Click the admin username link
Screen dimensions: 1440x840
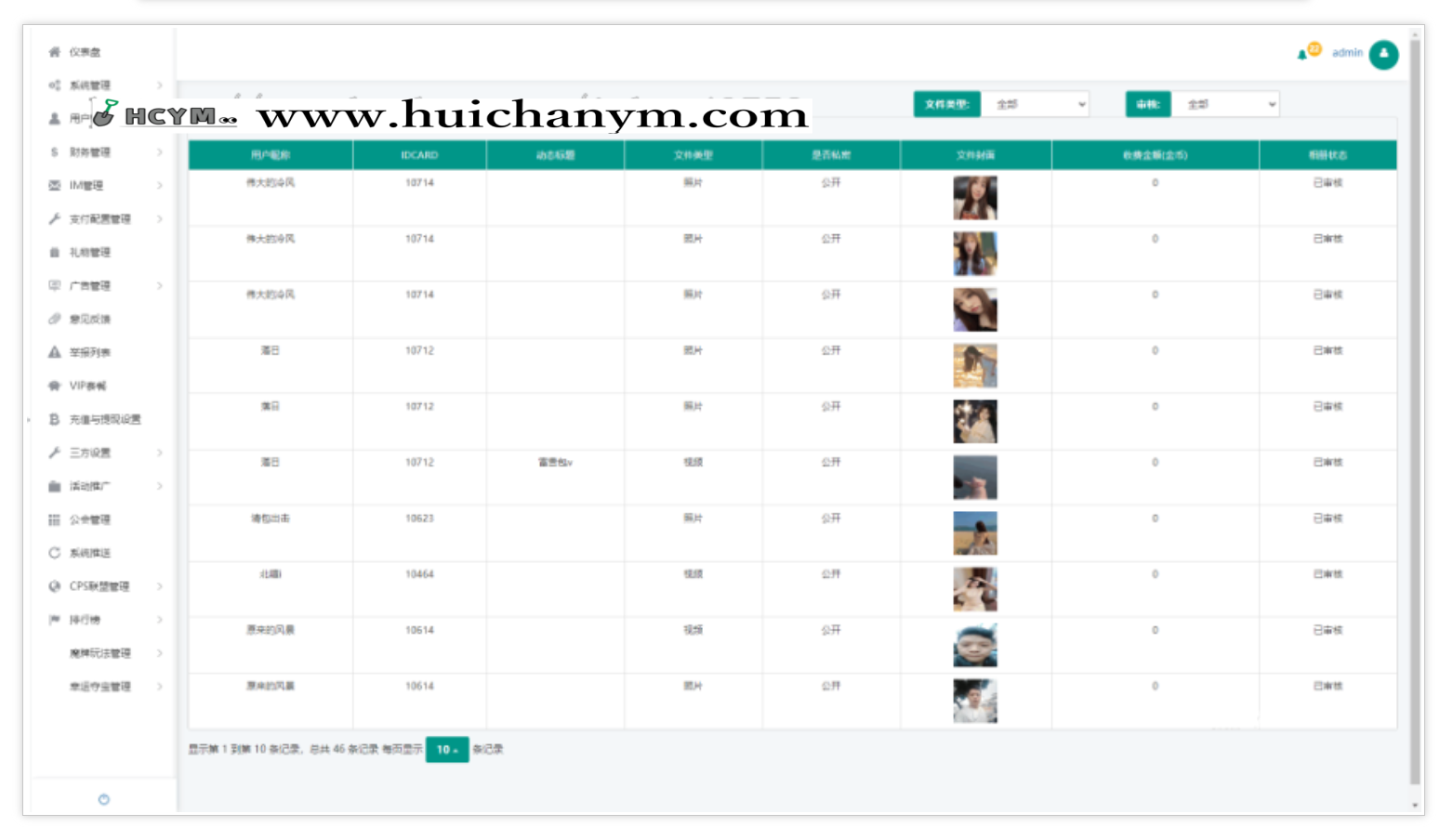pos(1347,53)
